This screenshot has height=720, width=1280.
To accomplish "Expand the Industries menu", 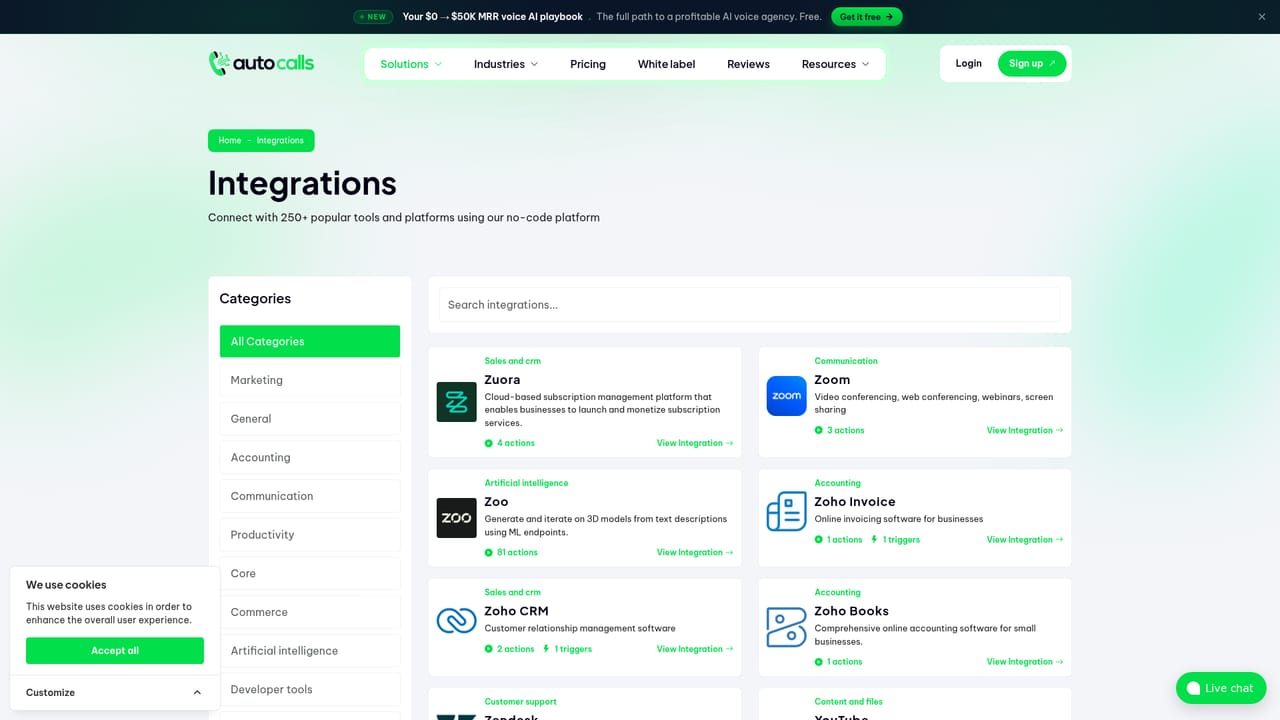I will tap(506, 64).
